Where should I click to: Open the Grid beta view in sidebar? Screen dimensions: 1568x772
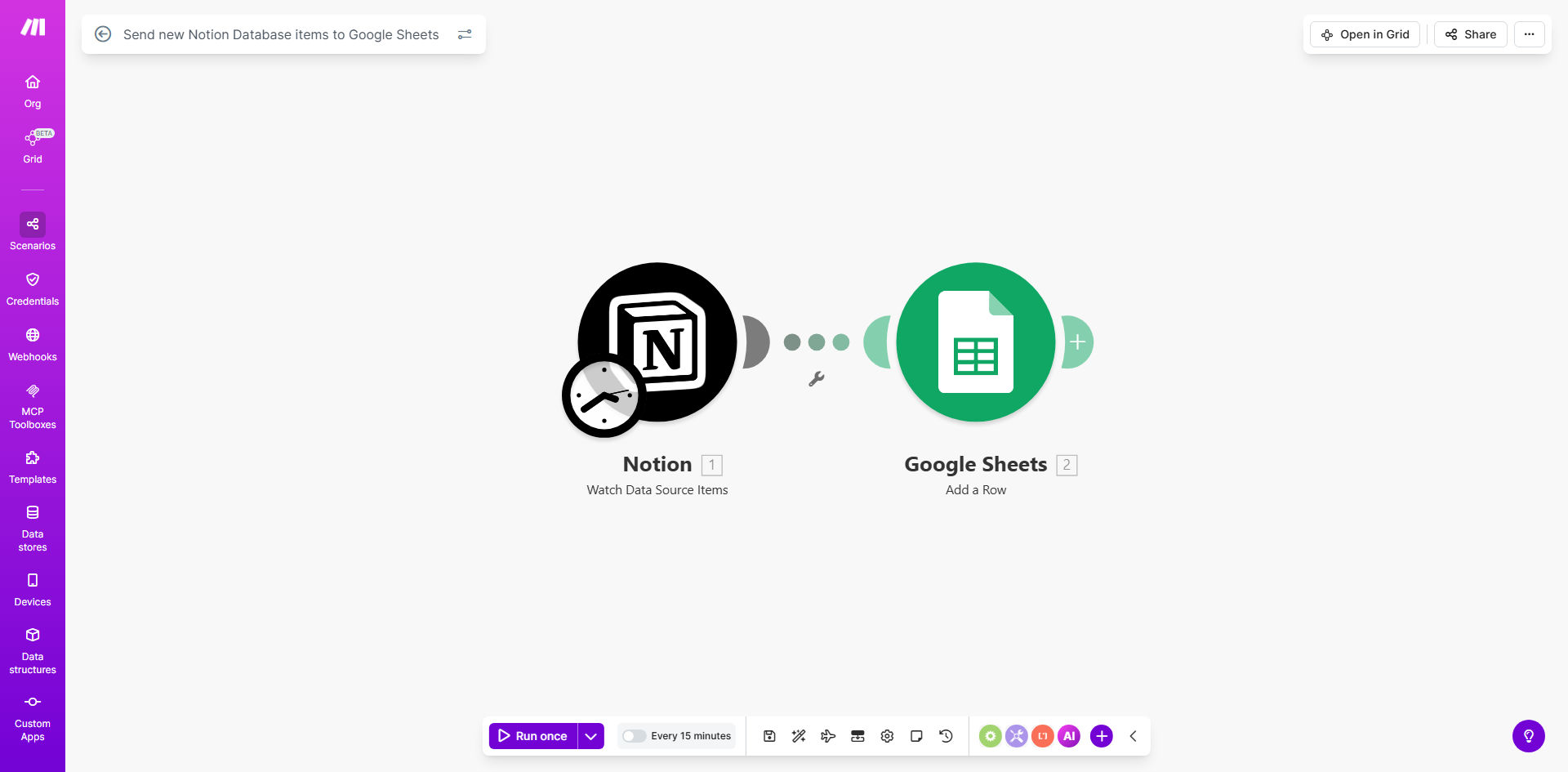point(33,147)
